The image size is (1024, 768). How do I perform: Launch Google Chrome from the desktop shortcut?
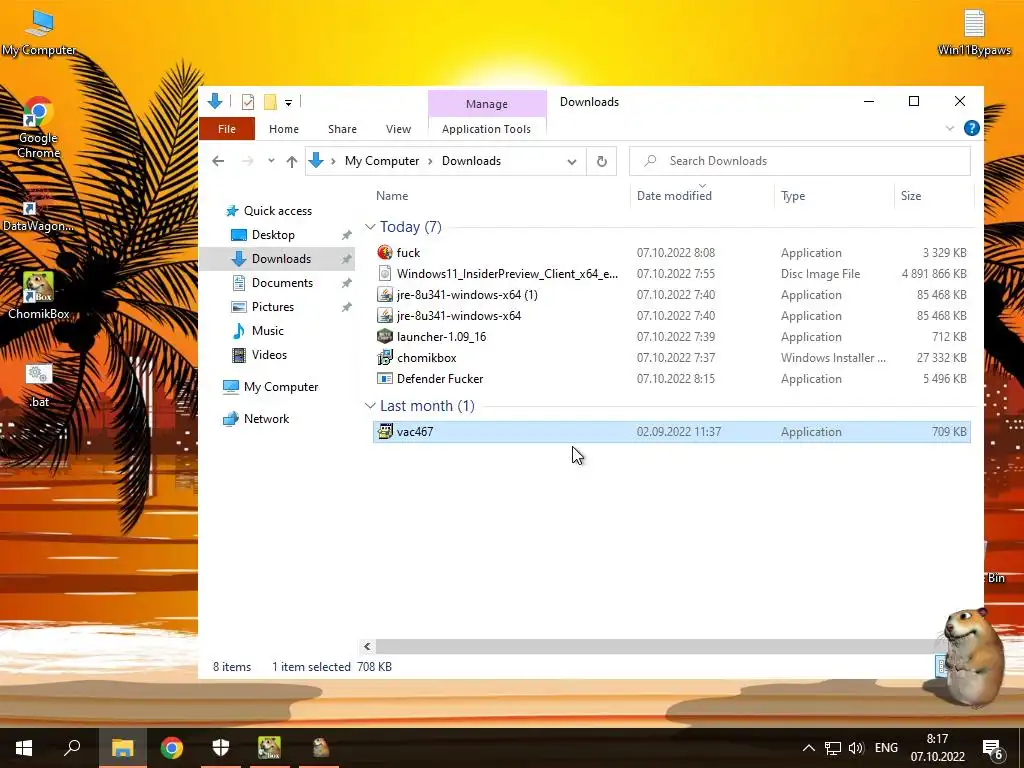(38, 128)
